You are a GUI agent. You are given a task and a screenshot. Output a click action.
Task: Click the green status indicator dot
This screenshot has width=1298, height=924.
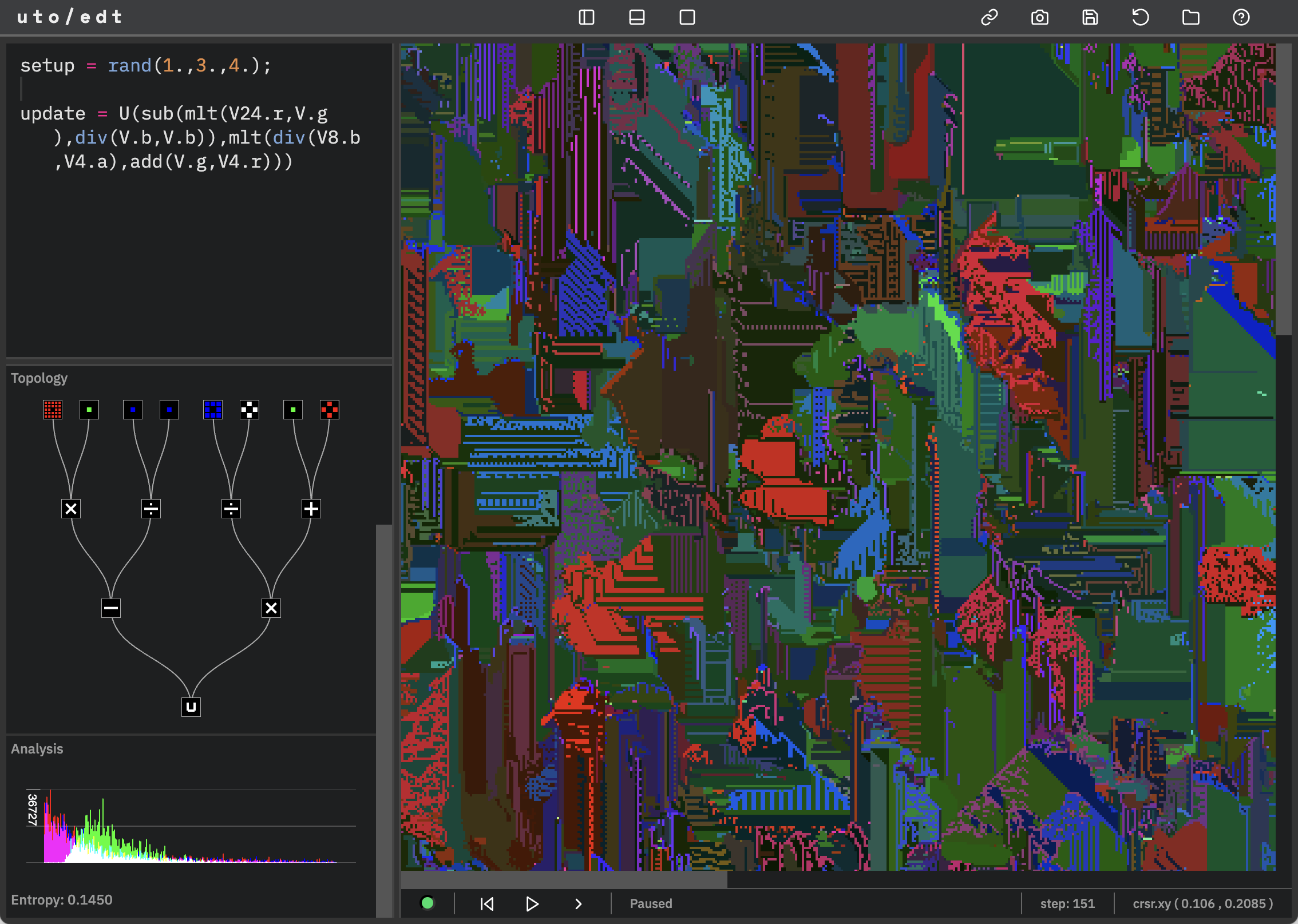tap(427, 903)
